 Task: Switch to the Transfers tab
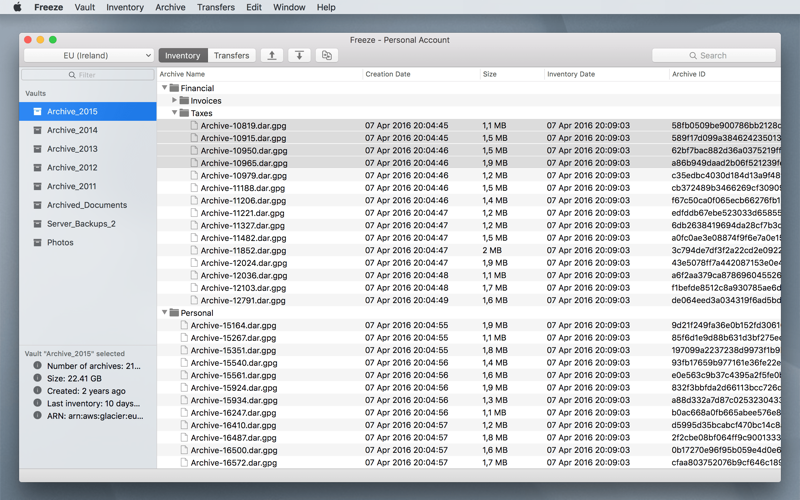(x=232, y=55)
